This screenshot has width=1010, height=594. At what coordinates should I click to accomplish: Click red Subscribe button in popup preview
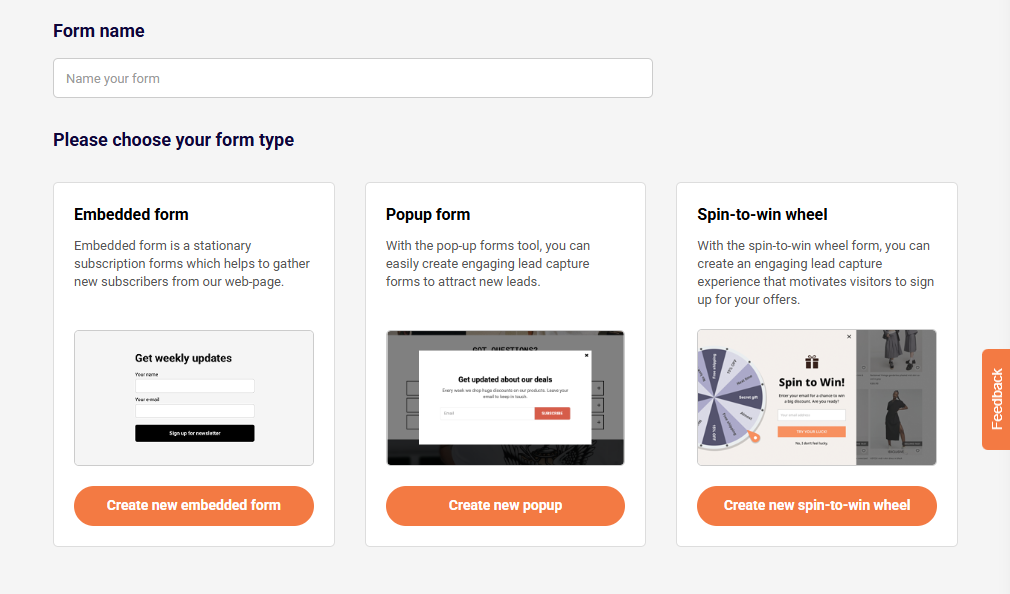coord(552,413)
